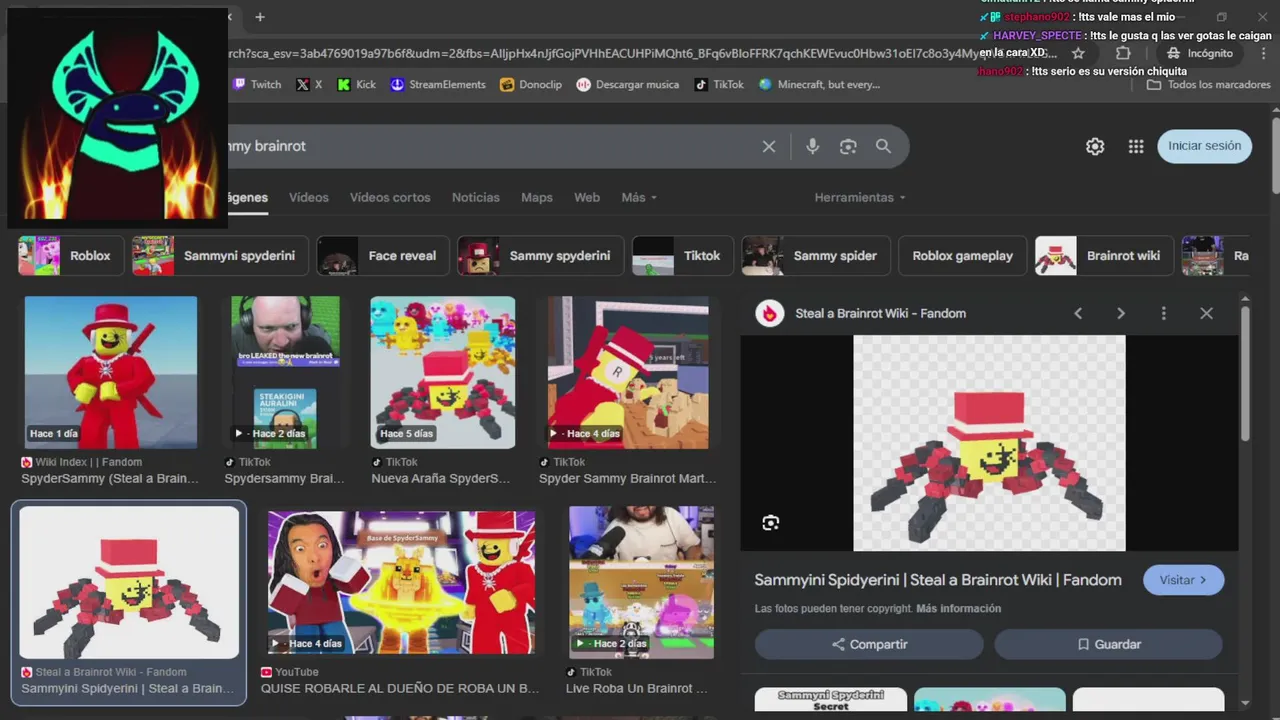Switch to Videos cortos tab
This screenshot has height=720, width=1280.
click(390, 197)
